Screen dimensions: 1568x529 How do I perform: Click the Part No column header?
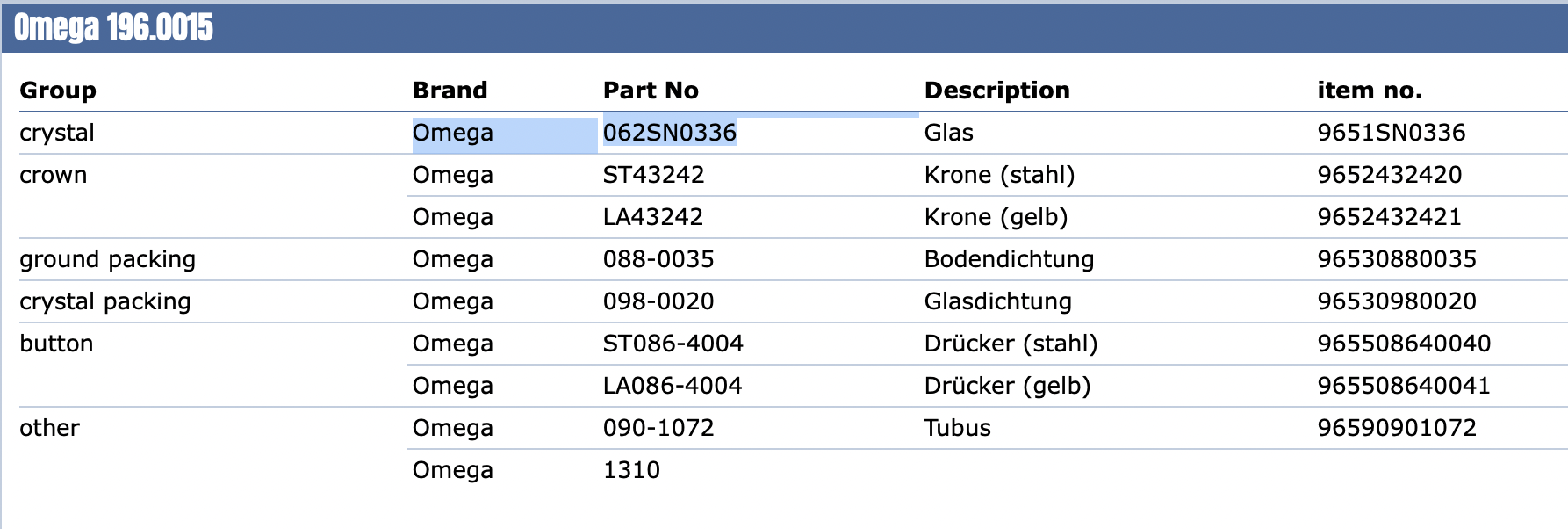651,91
